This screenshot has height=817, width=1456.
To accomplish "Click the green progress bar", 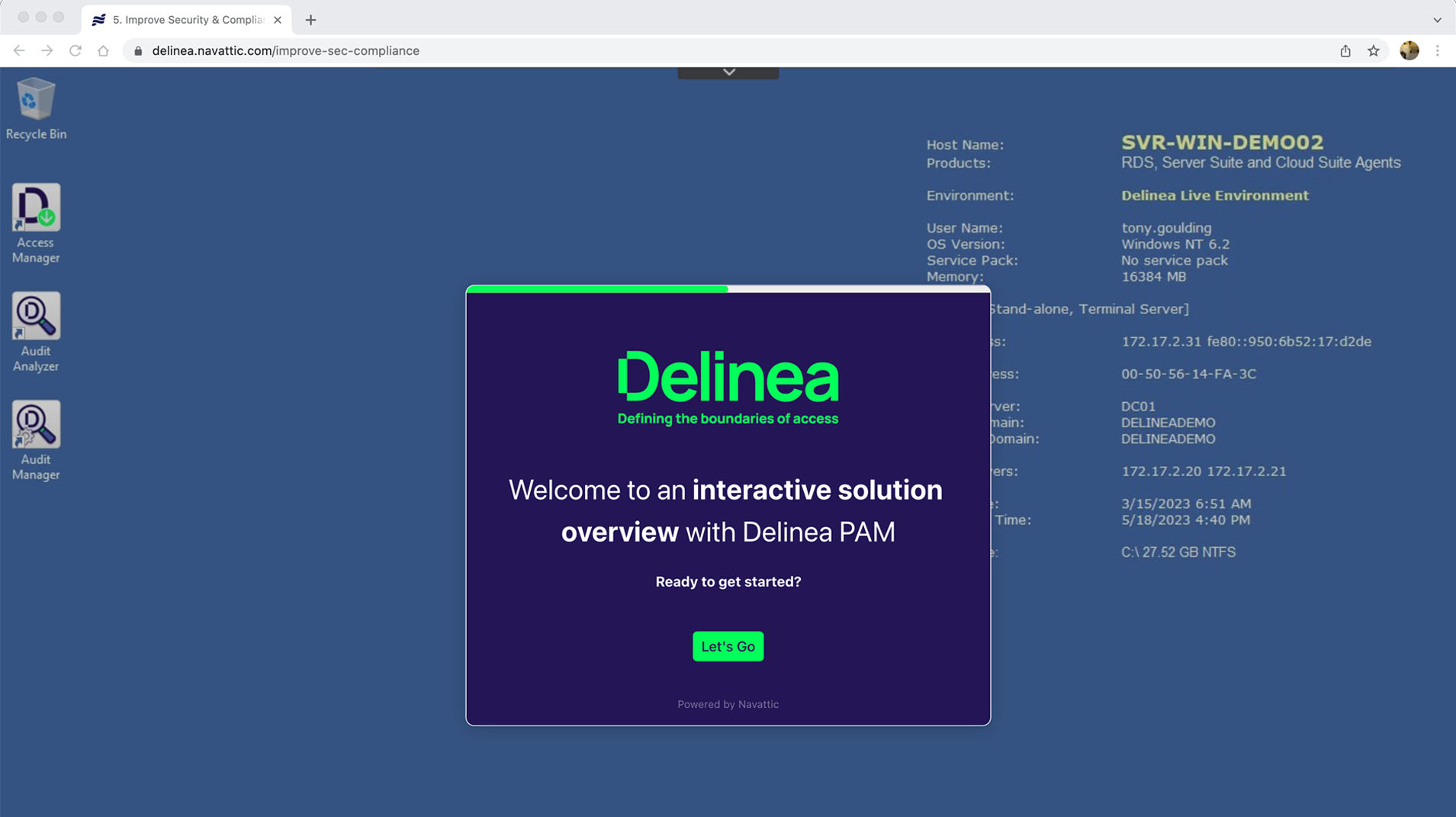I will coord(597,289).
